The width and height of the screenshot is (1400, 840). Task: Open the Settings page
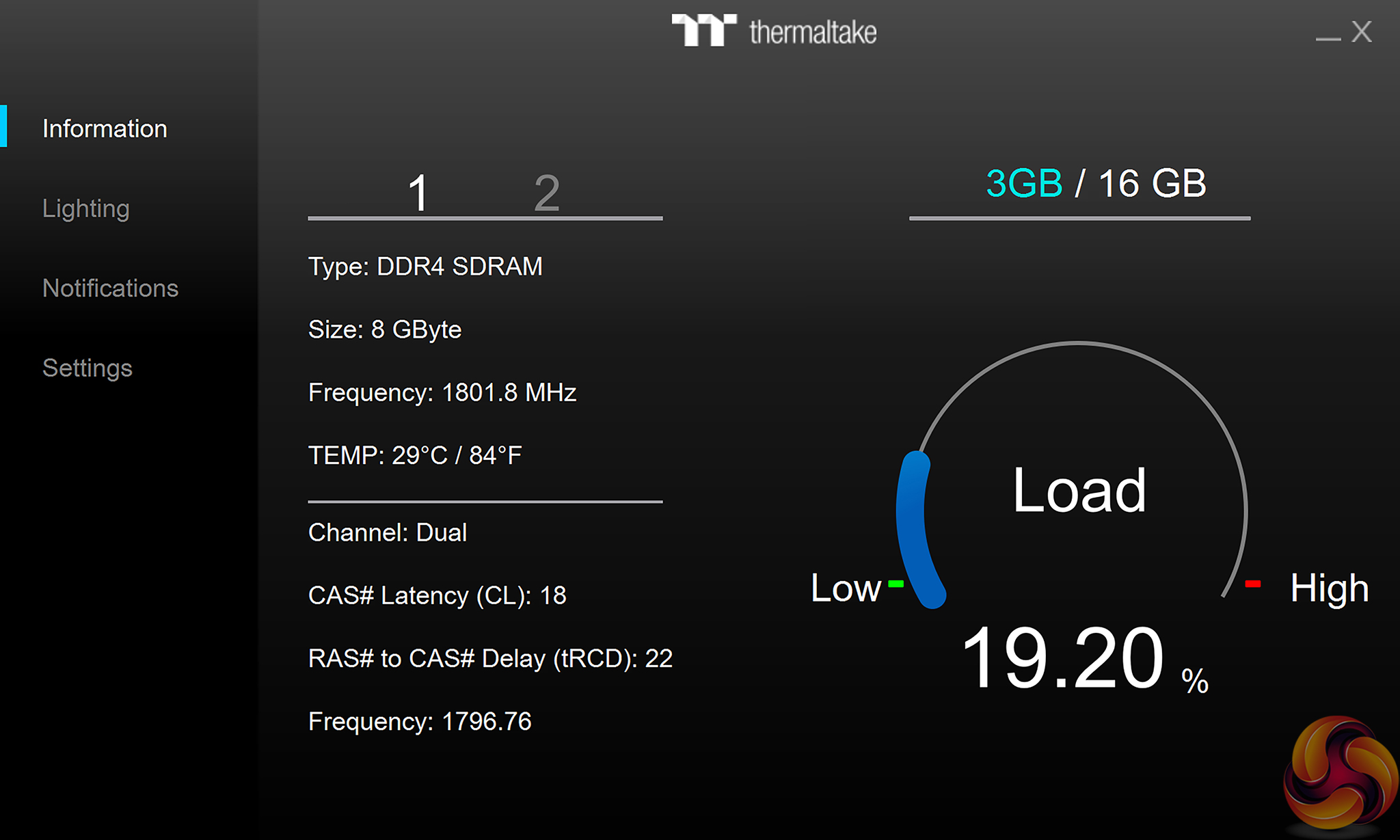pyautogui.click(x=87, y=368)
